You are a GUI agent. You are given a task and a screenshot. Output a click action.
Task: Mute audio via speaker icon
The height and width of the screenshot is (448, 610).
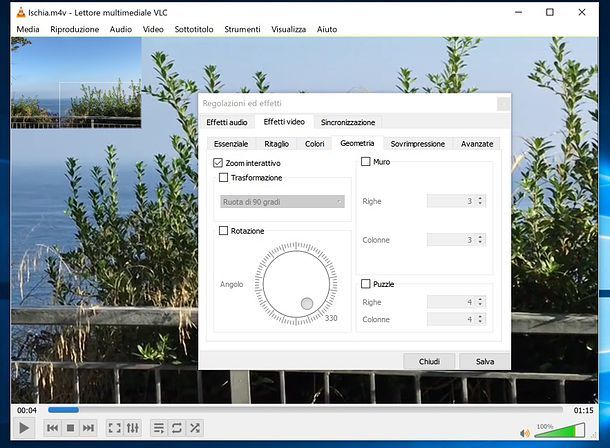pyautogui.click(x=525, y=433)
